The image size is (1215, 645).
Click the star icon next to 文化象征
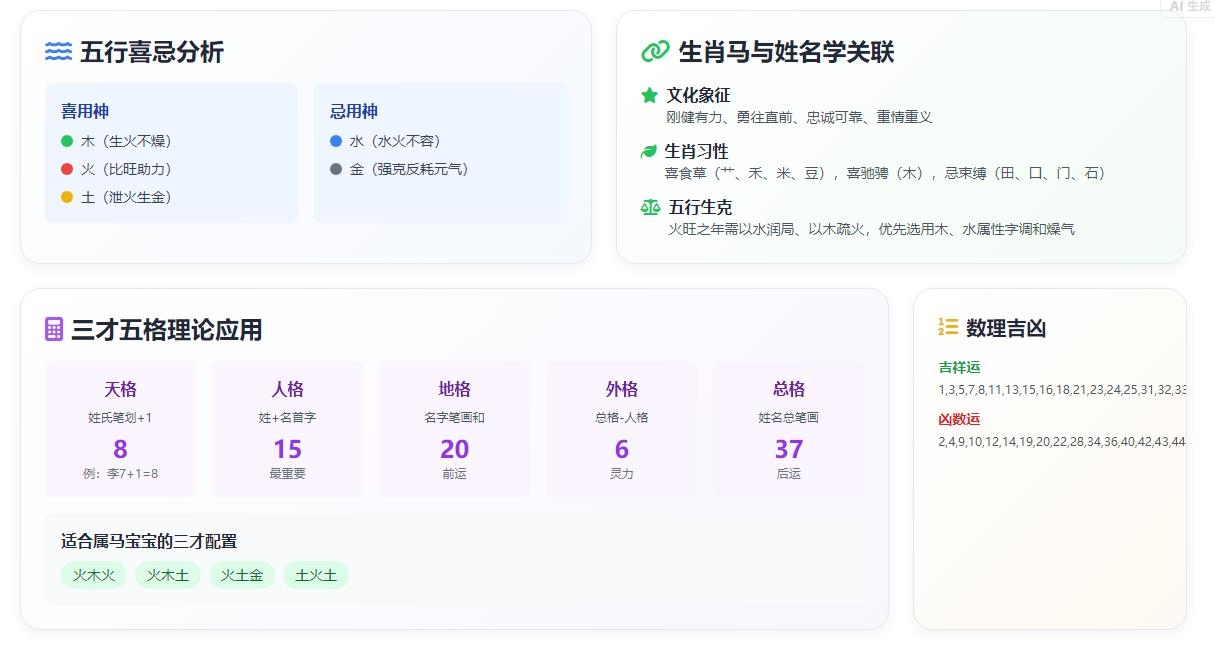[650, 95]
